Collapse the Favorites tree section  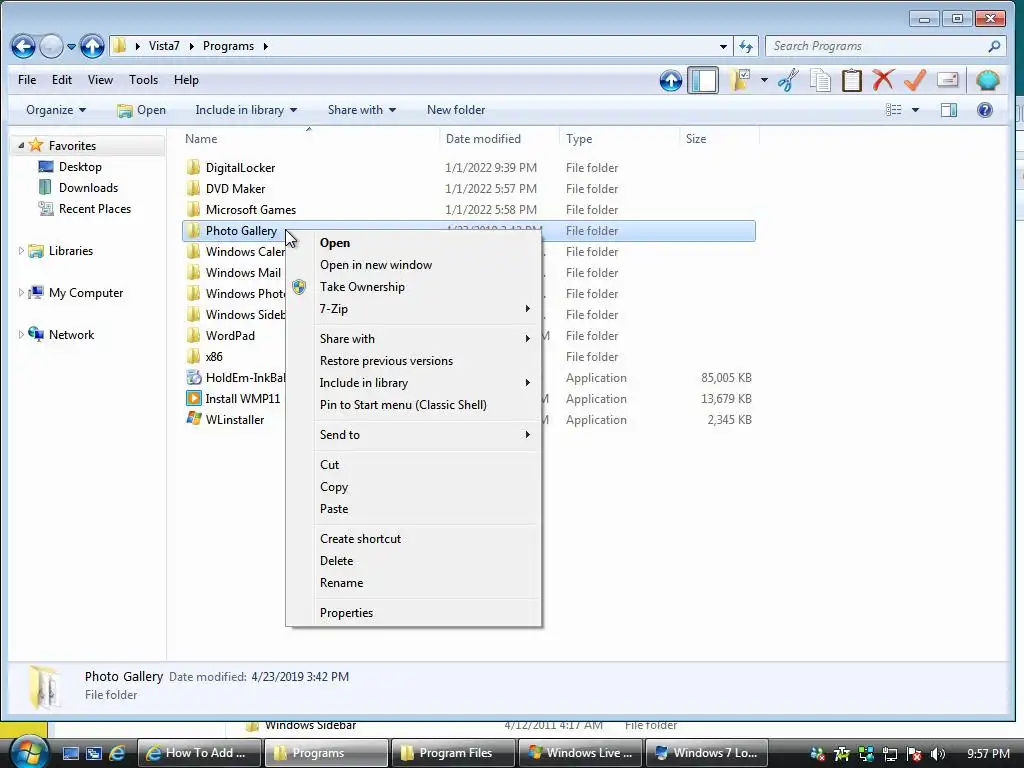pos(21,145)
